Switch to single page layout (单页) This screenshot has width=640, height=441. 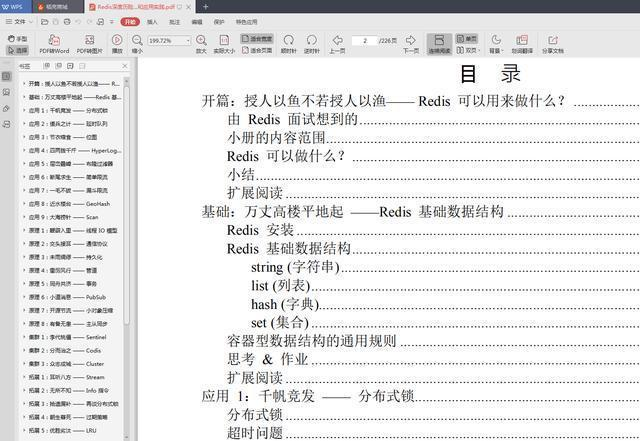[467, 39]
